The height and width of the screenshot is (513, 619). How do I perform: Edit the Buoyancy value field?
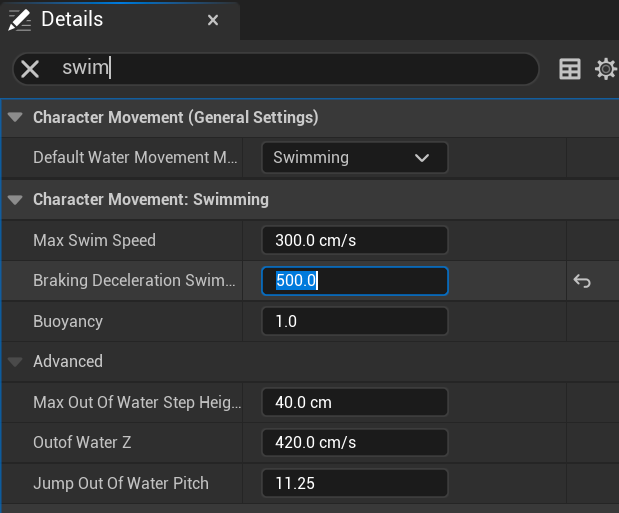(354, 322)
